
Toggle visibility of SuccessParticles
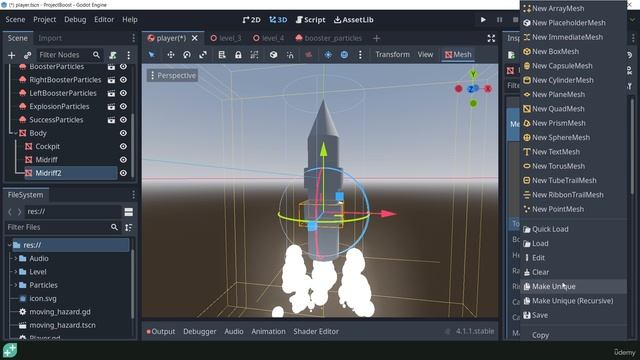(x=123, y=120)
